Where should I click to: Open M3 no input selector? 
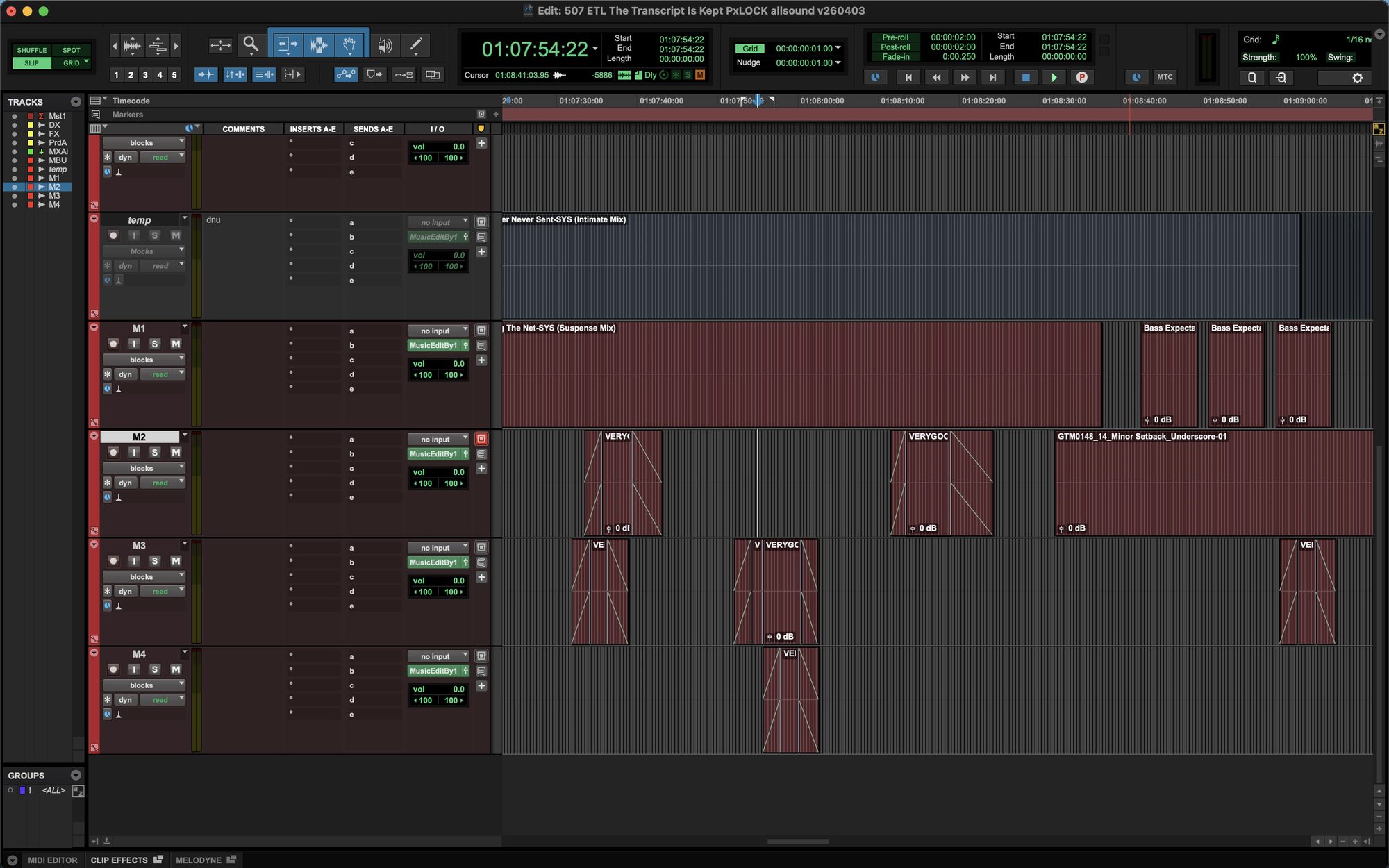coord(438,548)
